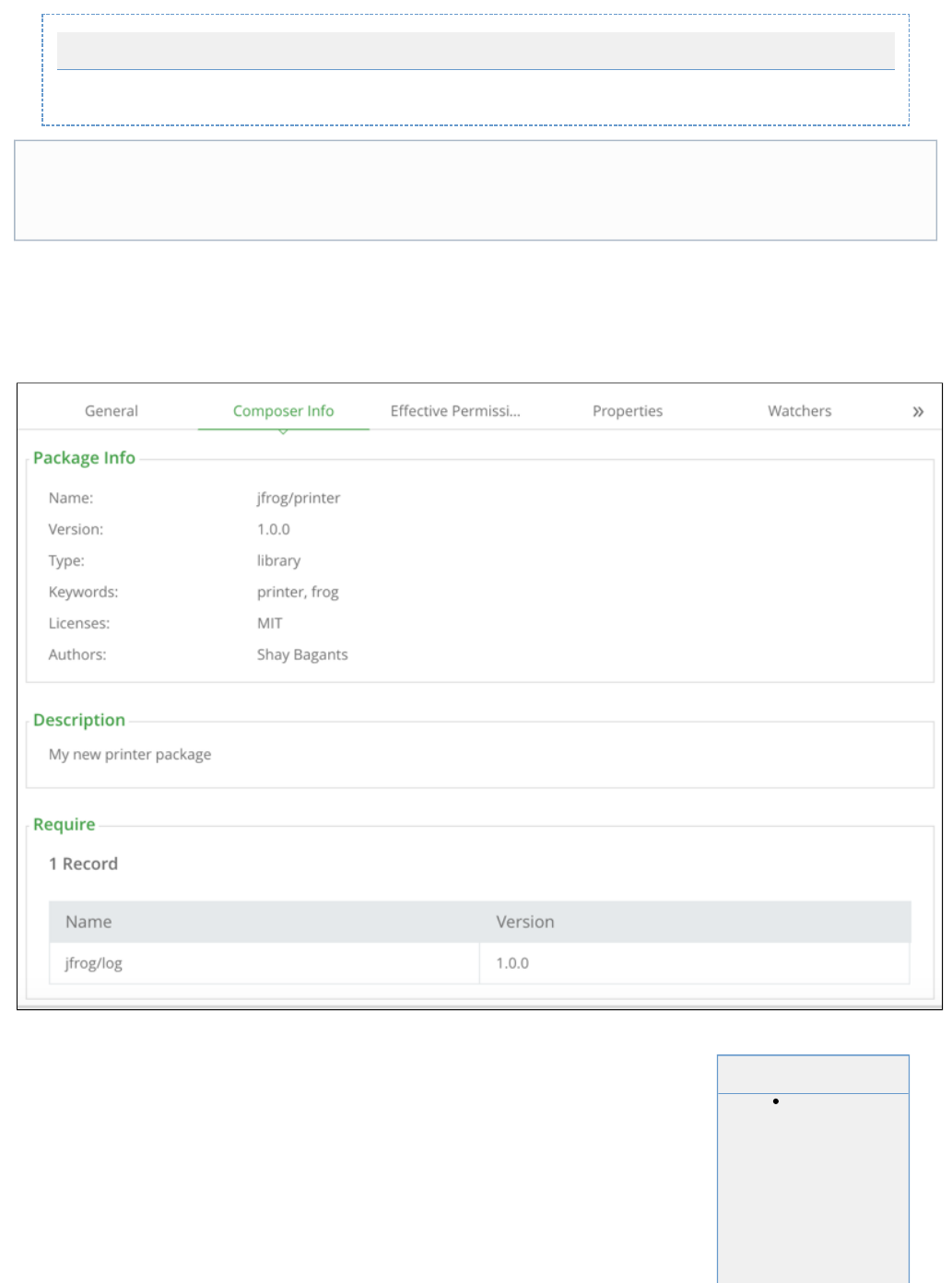Select the Composer Info tab

pyautogui.click(x=283, y=411)
